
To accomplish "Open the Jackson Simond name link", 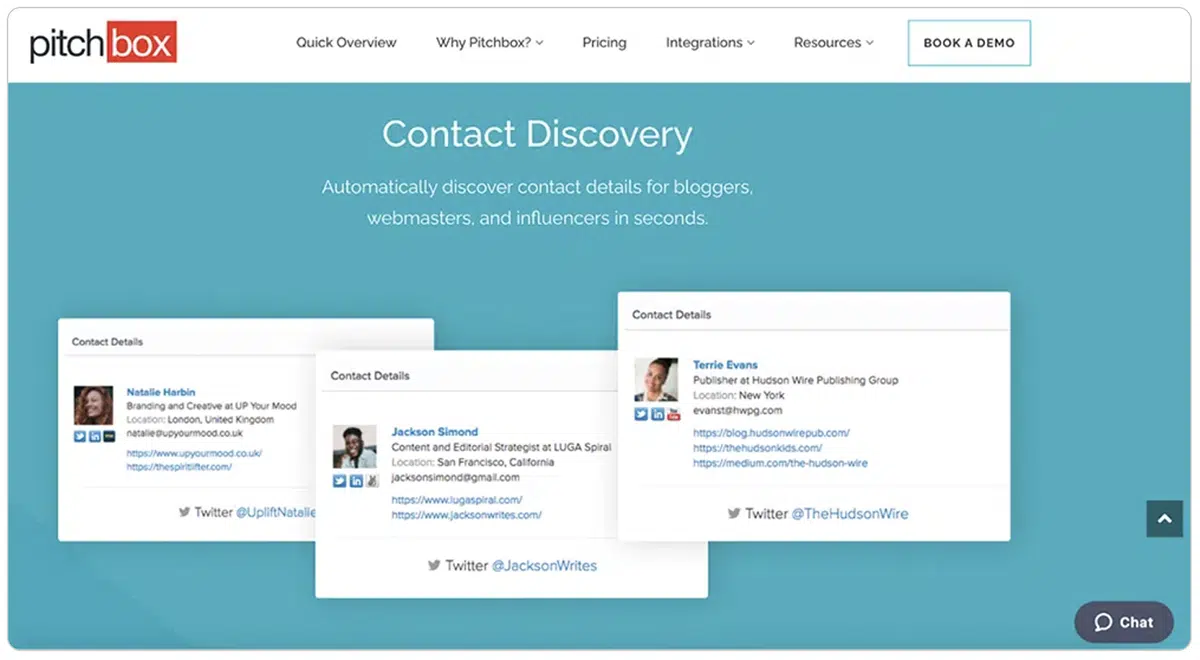I will coord(435,432).
